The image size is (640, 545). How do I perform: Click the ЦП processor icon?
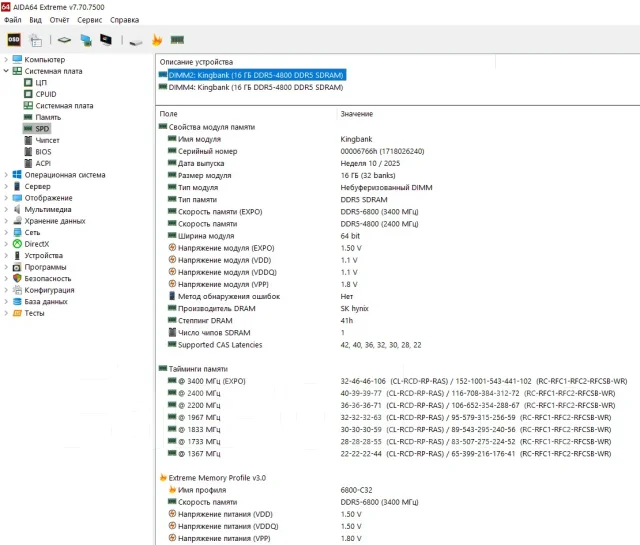pyautogui.click(x=28, y=82)
